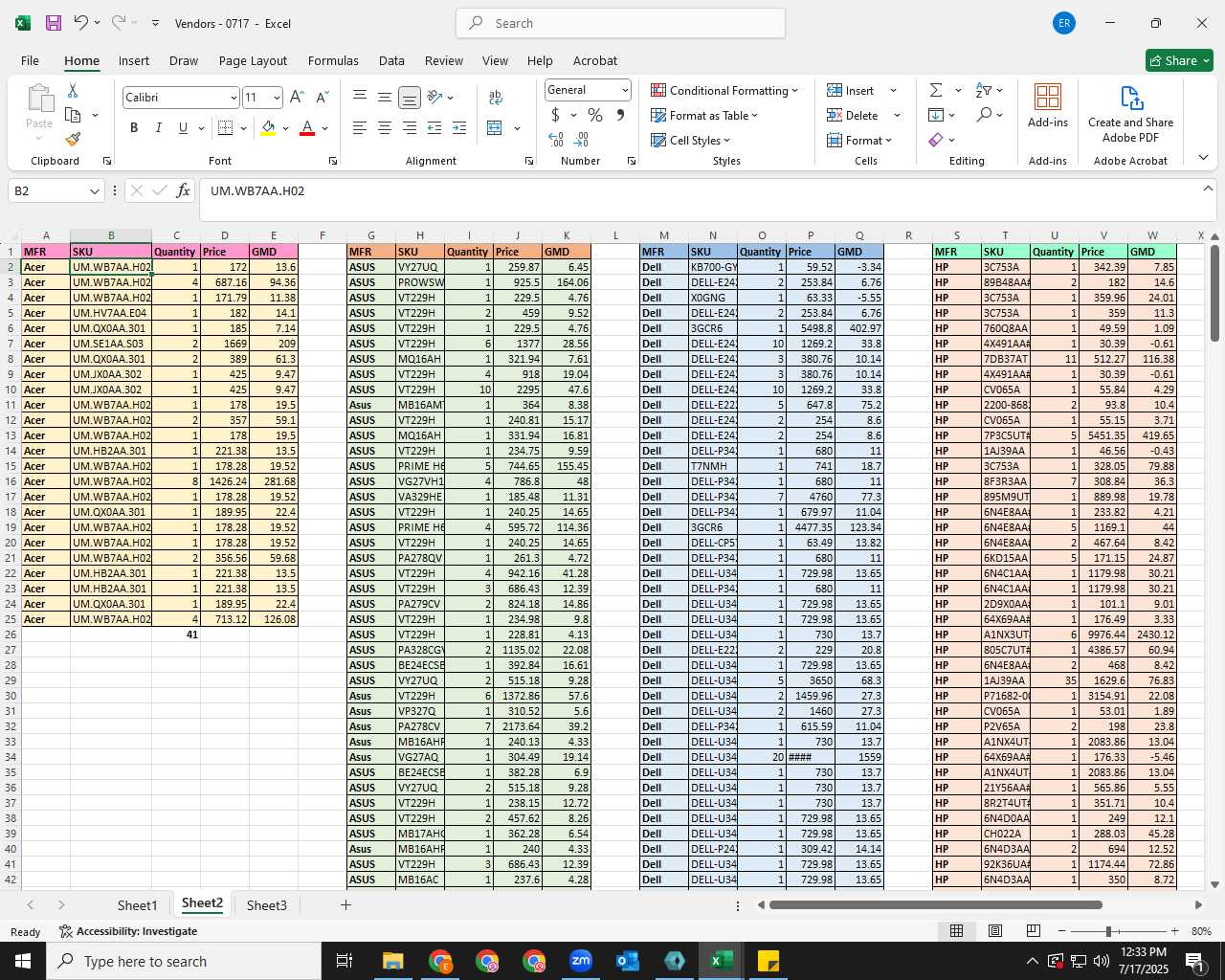Switch to Normal view in status bar

coord(956,931)
